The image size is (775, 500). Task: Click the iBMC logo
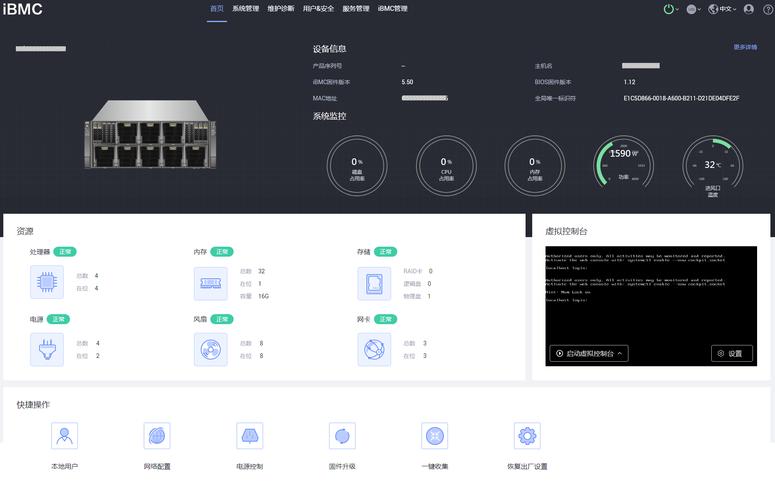[23, 9]
